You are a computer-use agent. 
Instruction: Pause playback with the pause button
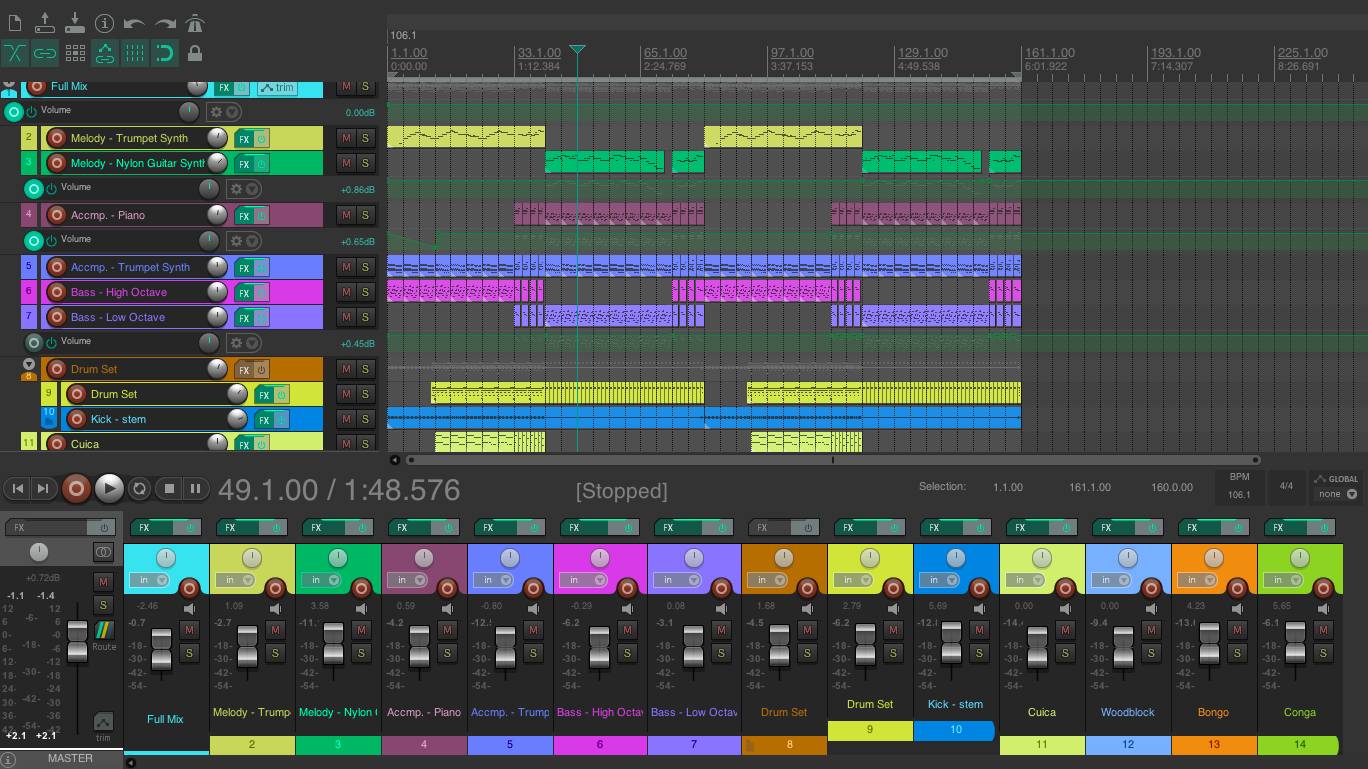(196, 488)
